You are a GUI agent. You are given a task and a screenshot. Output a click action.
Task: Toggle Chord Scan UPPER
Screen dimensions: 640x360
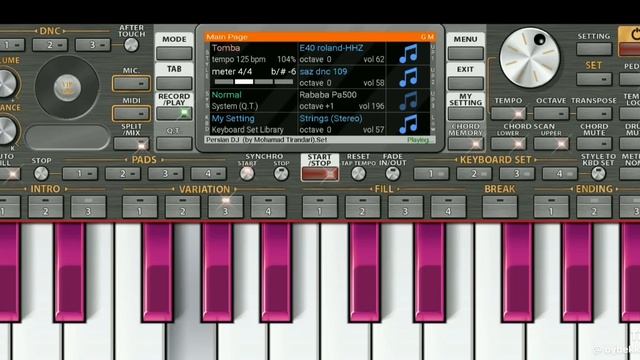(551, 144)
